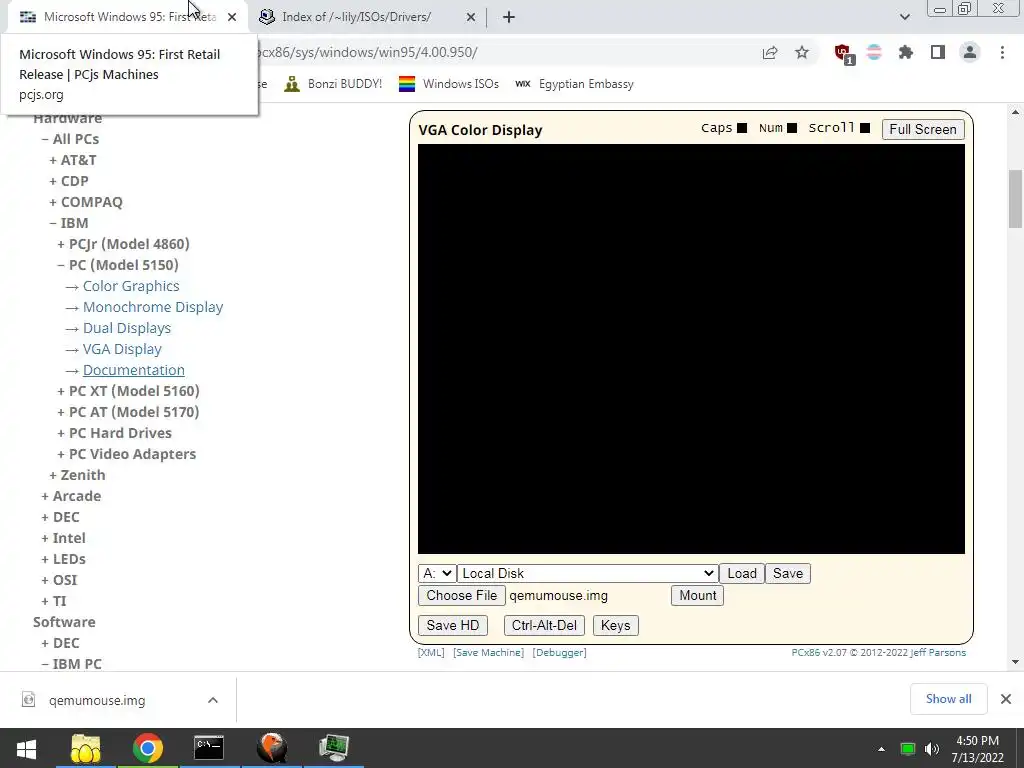
Task: Mount the selected qemumouse.img disk
Action: (x=697, y=596)
